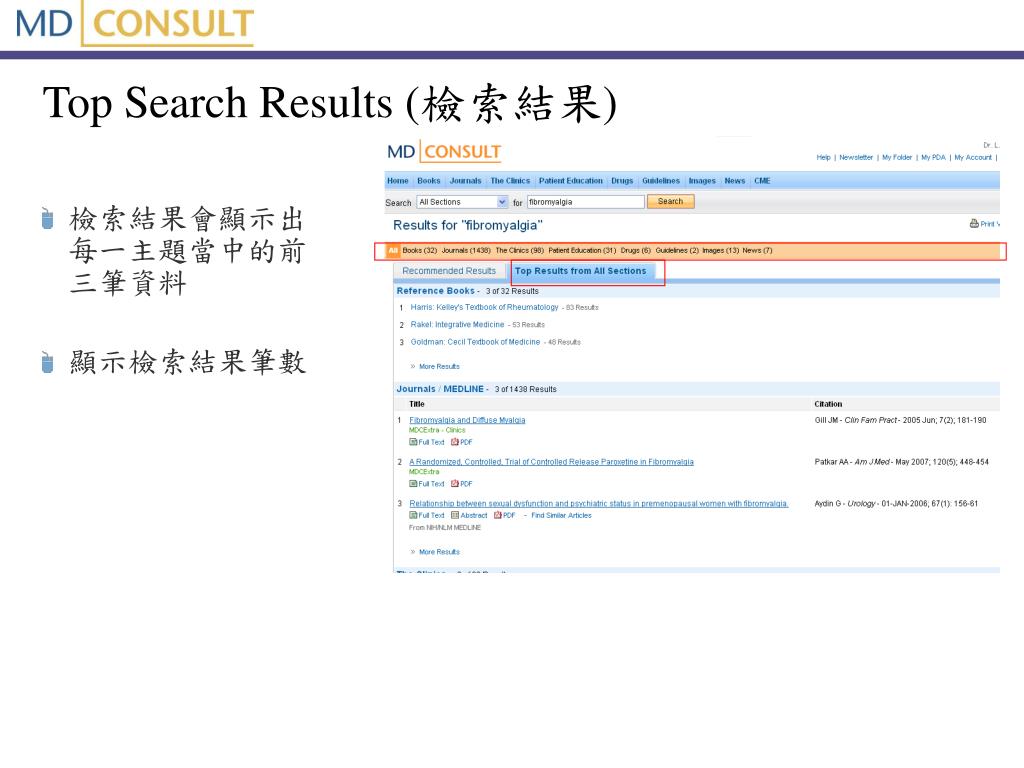1024x768 pixels.
Task: Open PDF for Fibromyalgia and Diffuse Myalgia
Action: [x=461, y=442]
